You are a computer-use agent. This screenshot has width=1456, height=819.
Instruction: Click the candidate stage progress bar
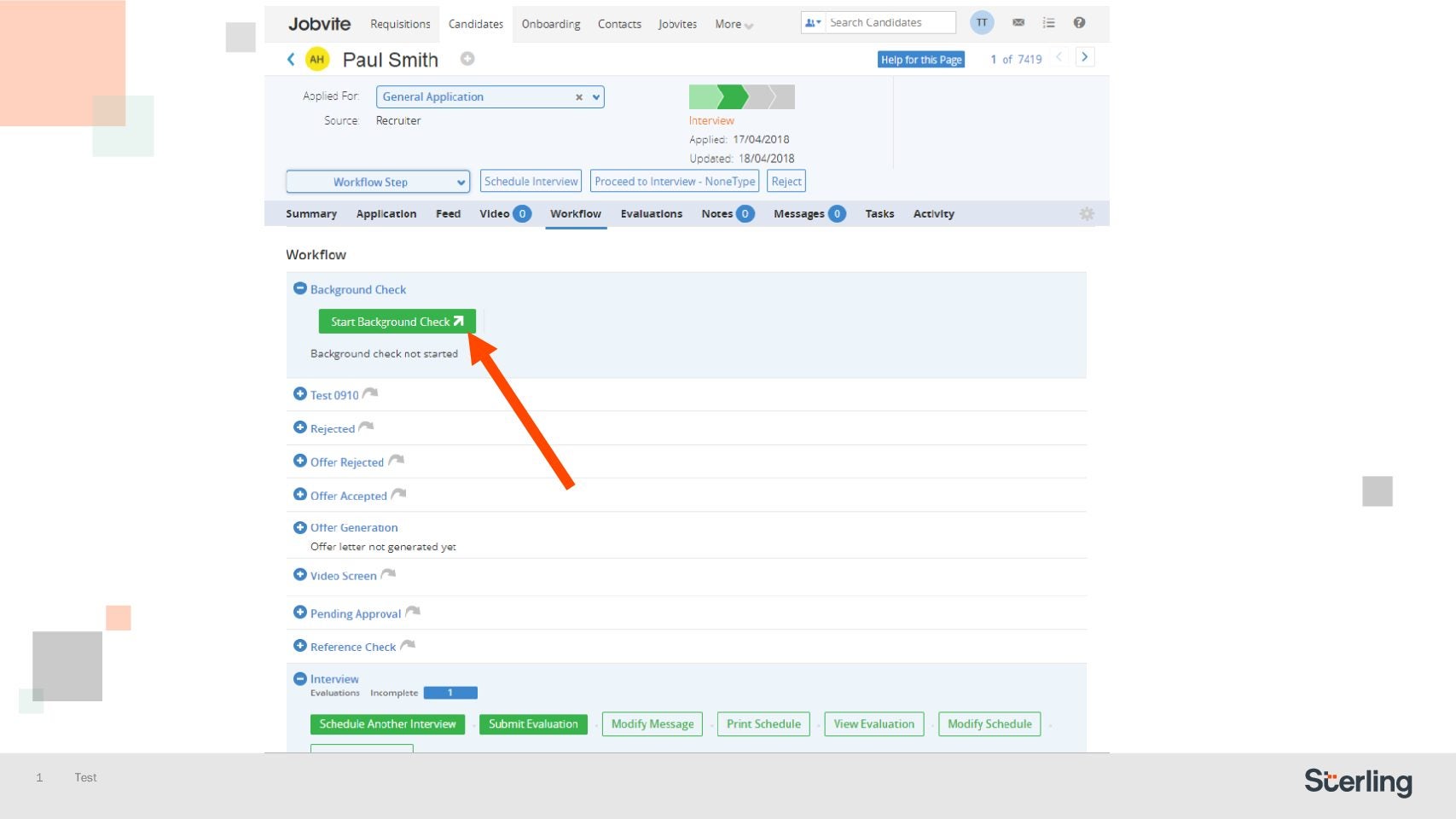pyautogui.click(x=741, y=96)
